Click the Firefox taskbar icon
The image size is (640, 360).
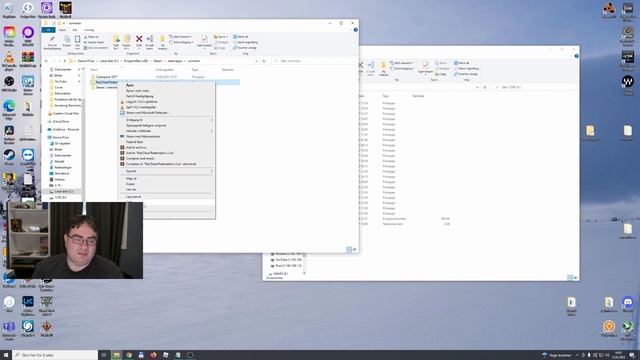(153, 355)
